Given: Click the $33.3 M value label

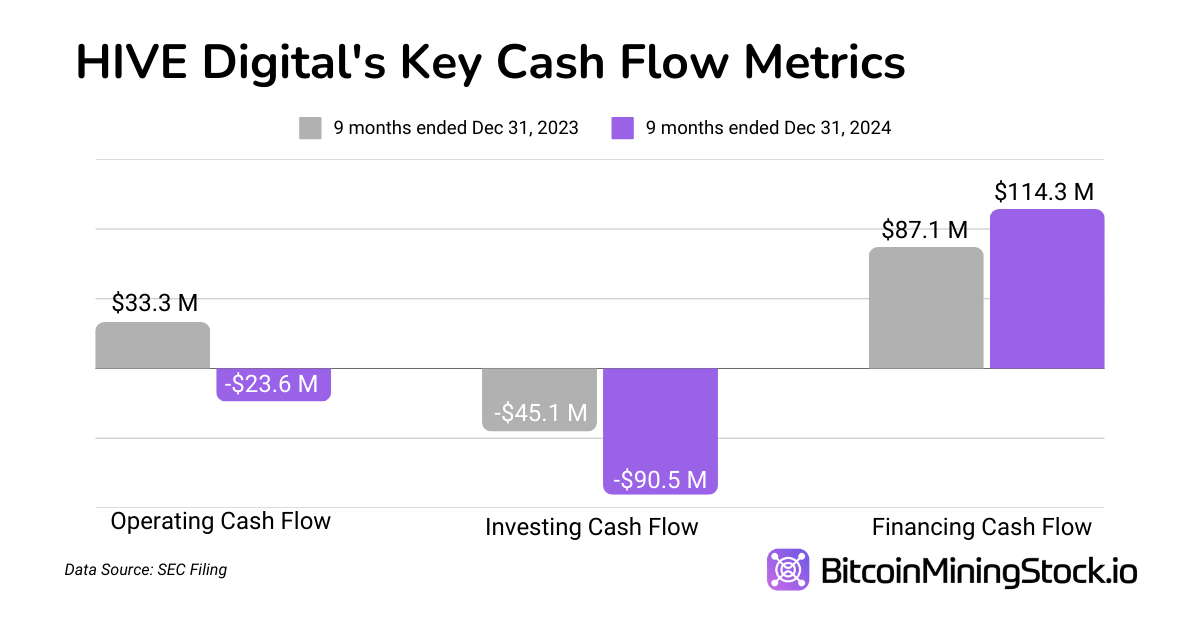Looking at the screenshot, I should coord(155,304).
